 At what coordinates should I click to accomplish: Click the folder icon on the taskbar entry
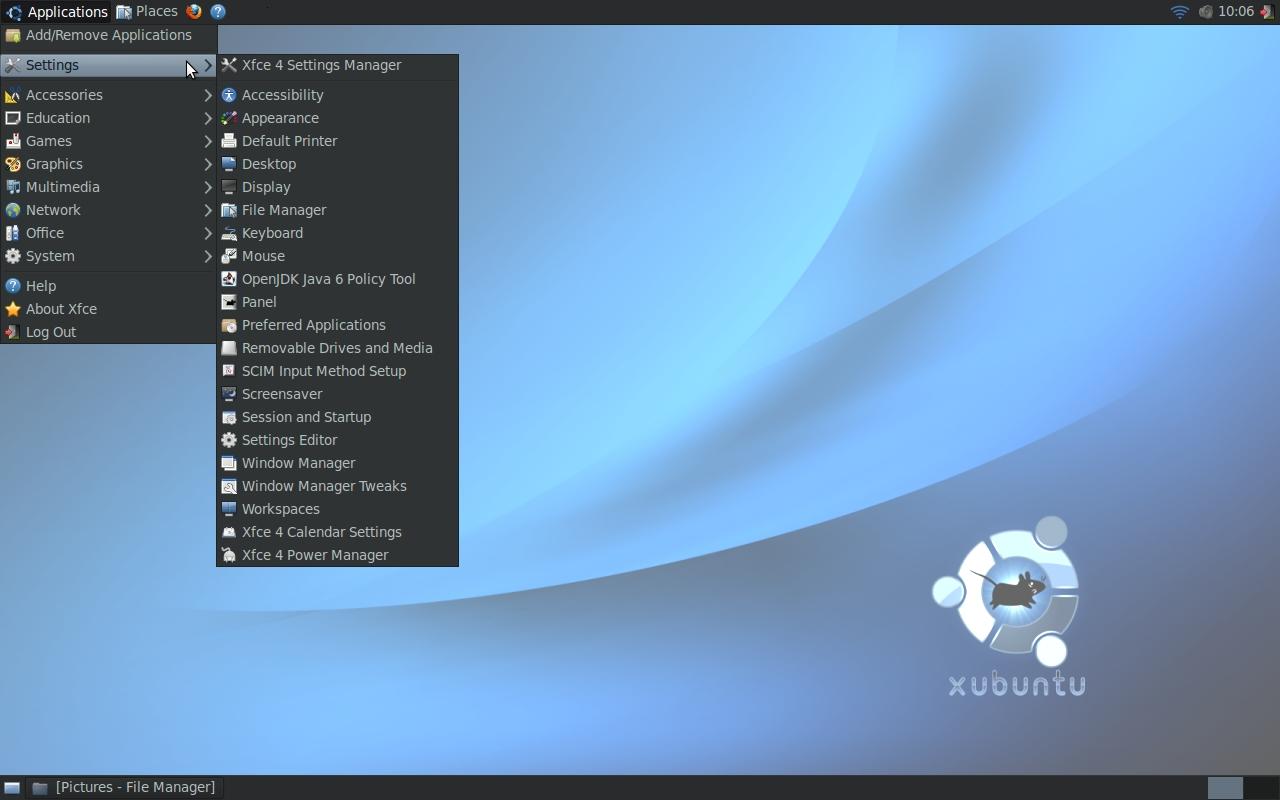pos(40,787)
